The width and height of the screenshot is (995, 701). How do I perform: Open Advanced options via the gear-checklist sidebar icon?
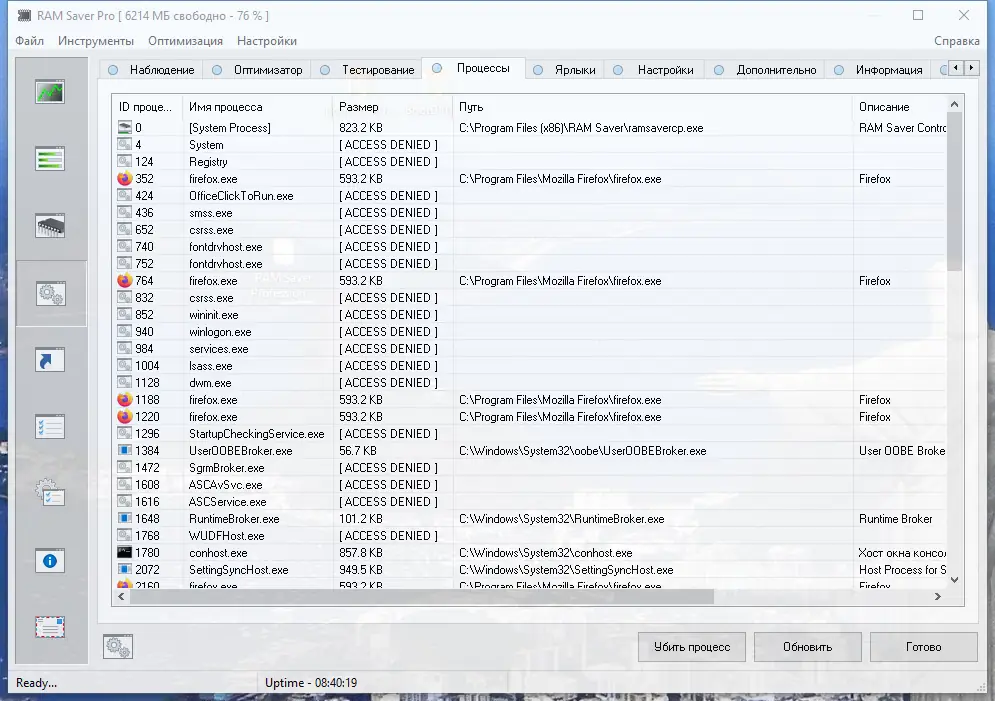(50, 493)
